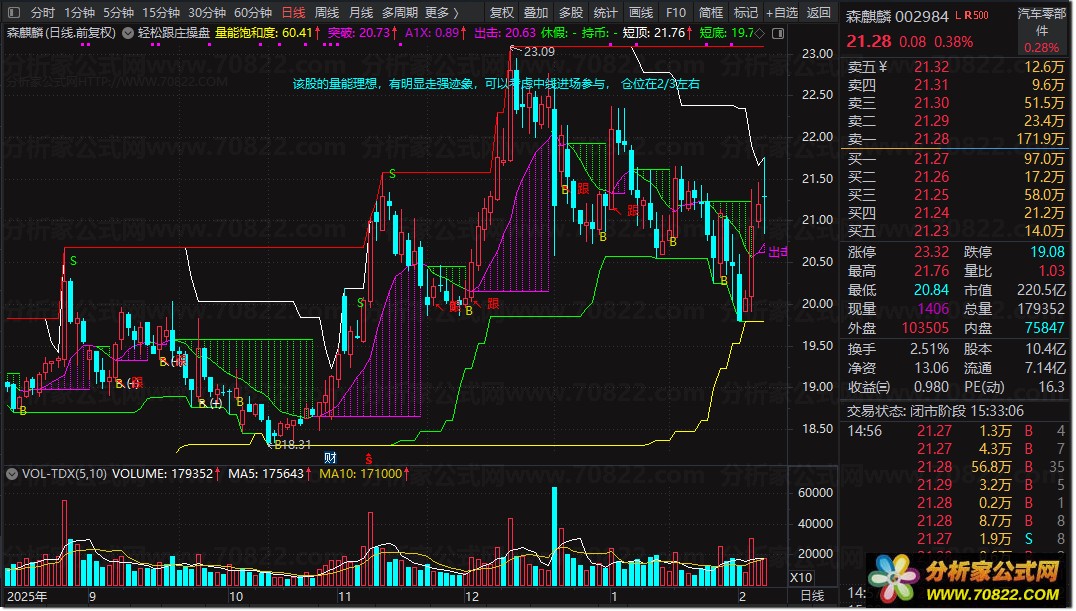Click the R500 badge in header

click(976, 15)
